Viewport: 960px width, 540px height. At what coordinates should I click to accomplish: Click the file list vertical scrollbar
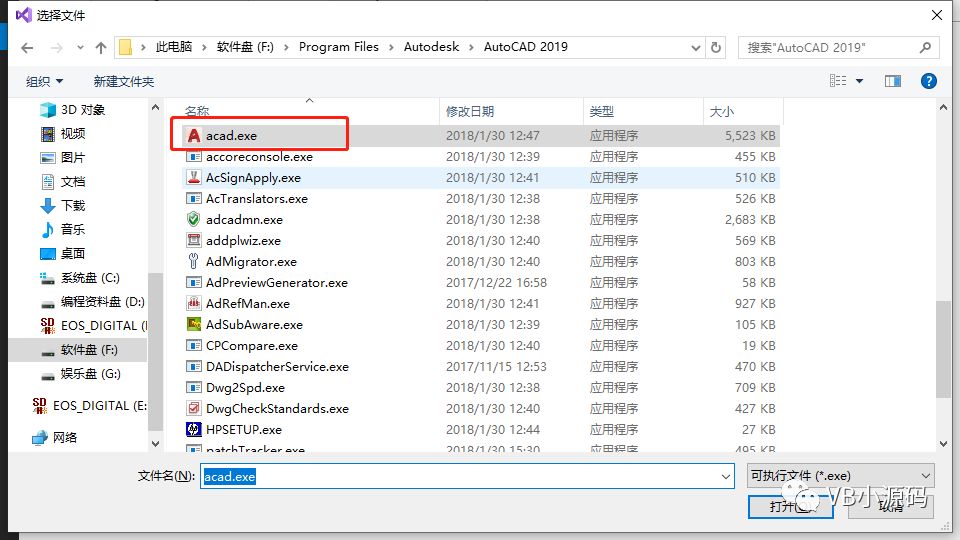coord(943,349)
